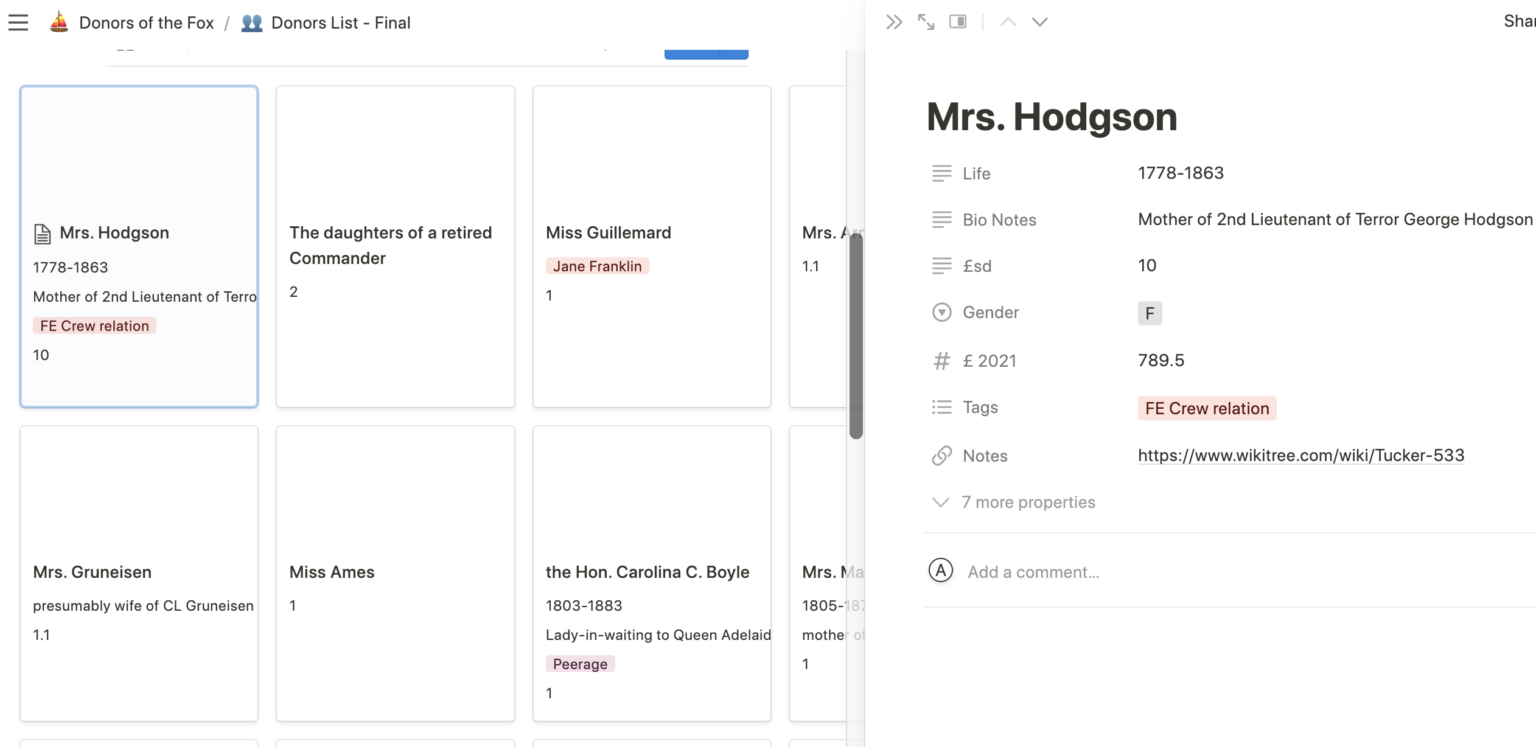The height and width of the screenshot is (747, 1536).
Task: Open the Gender value F dropdown
Action: [1149, 314]
